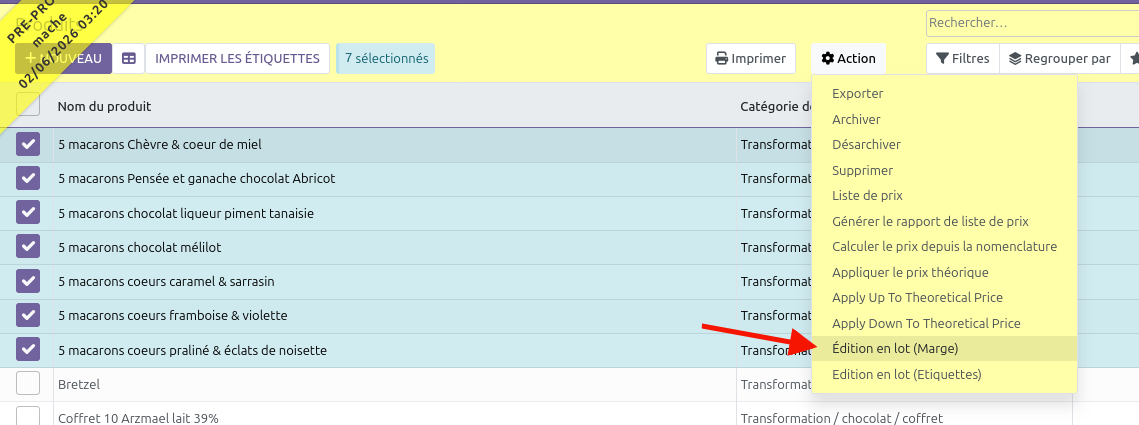1139x425 pixels.
Task: Uncheck 5 macarons chocolat liqueur piment tanaisie
Action: point(28,213)
